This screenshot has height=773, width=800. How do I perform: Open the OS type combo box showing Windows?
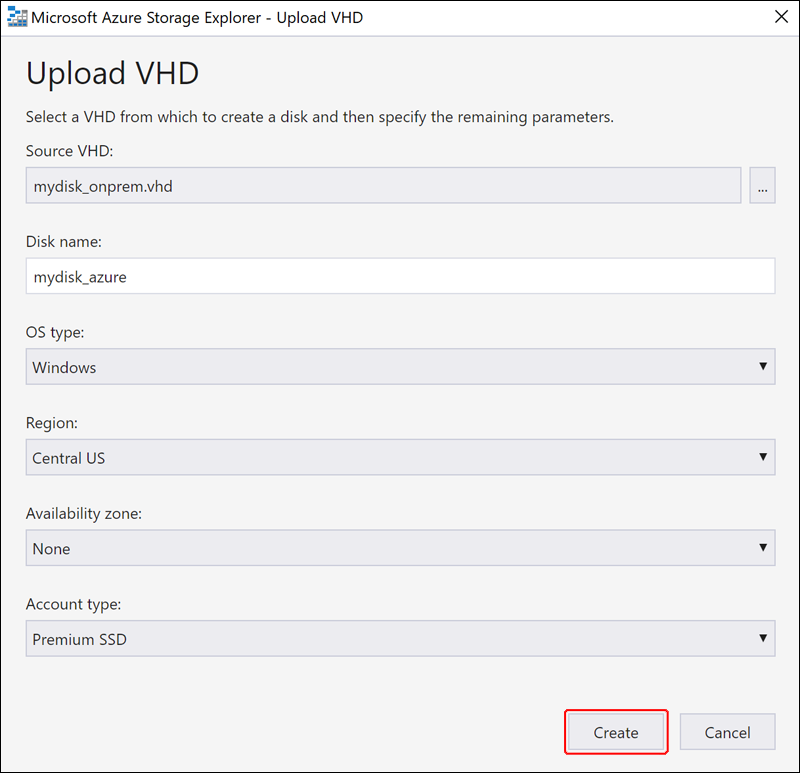(x=401, y=367)
